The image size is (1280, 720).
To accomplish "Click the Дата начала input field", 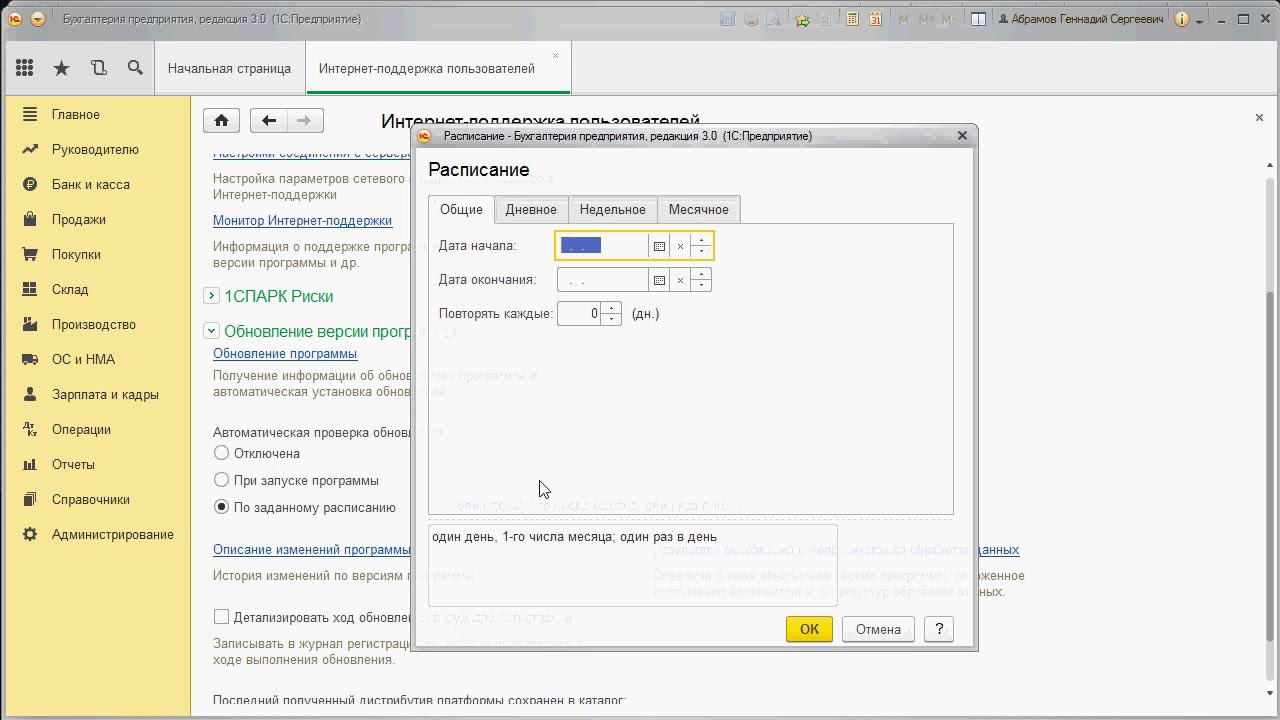I will (603, 246).
